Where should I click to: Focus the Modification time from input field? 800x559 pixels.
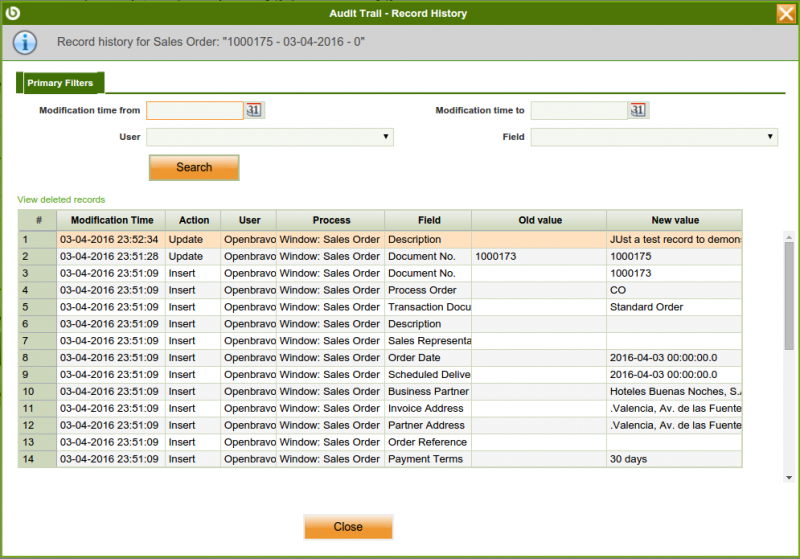[195, 110]
